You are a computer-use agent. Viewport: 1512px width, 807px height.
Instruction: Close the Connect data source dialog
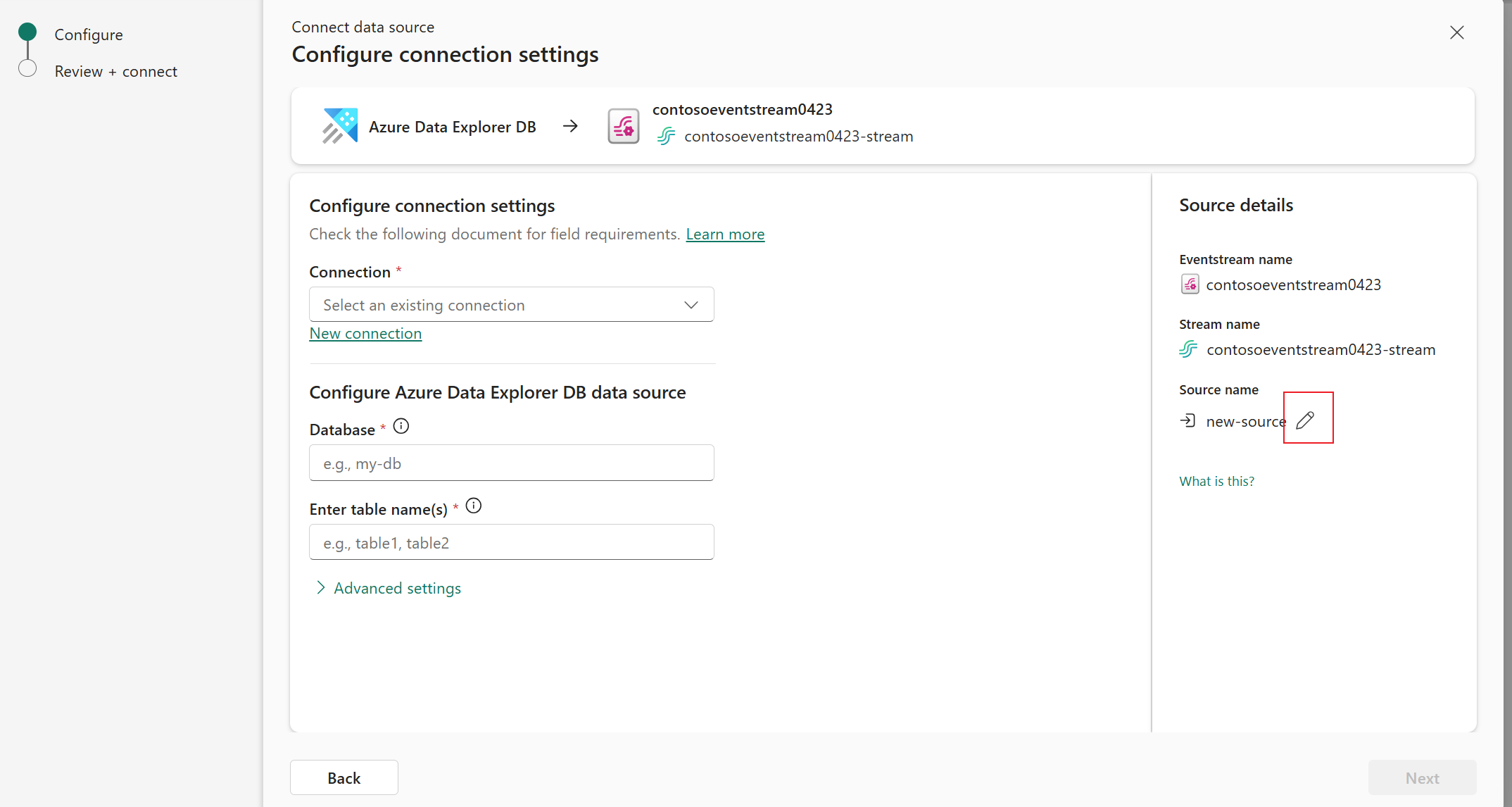[1456, 32]
